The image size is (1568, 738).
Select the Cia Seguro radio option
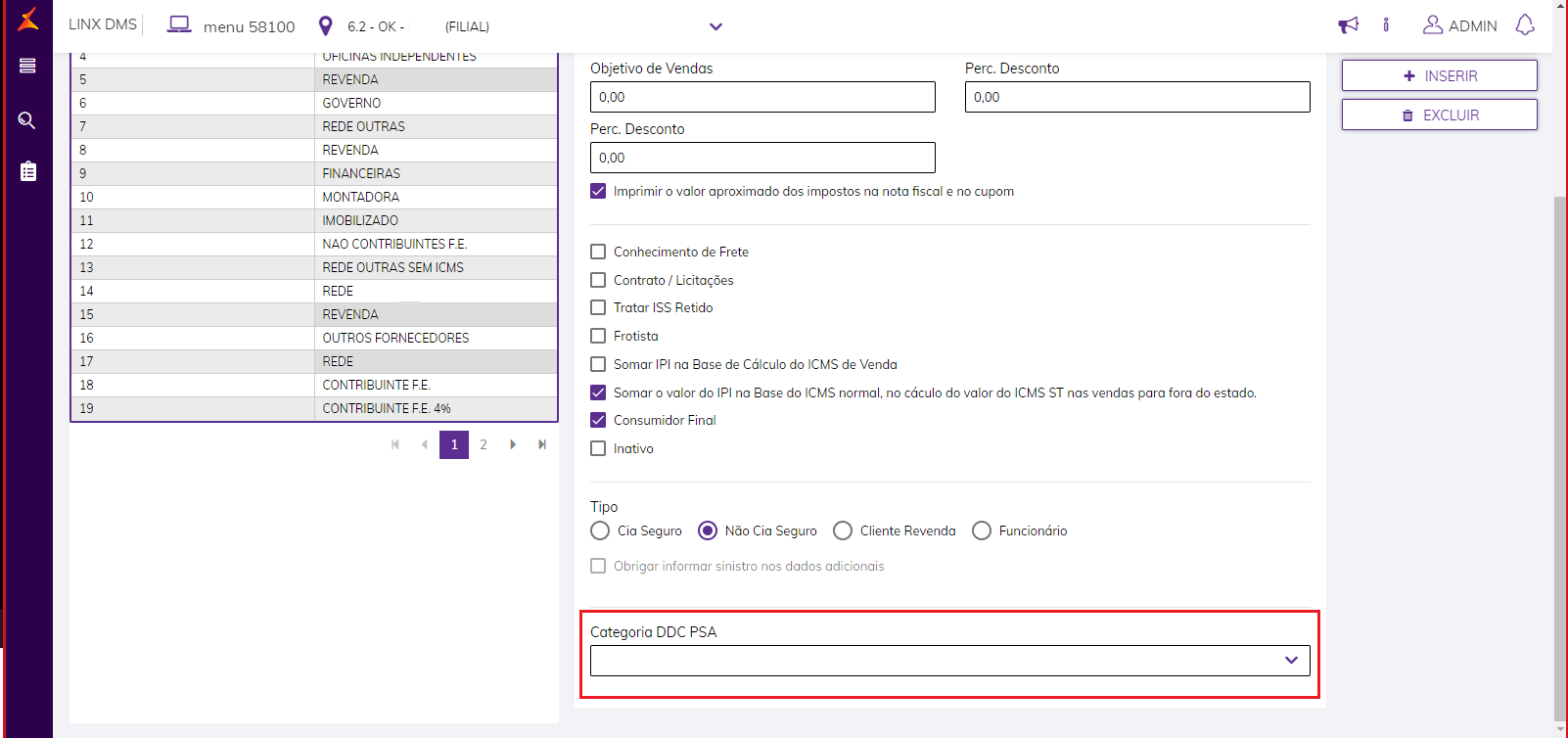pos(600,530)
